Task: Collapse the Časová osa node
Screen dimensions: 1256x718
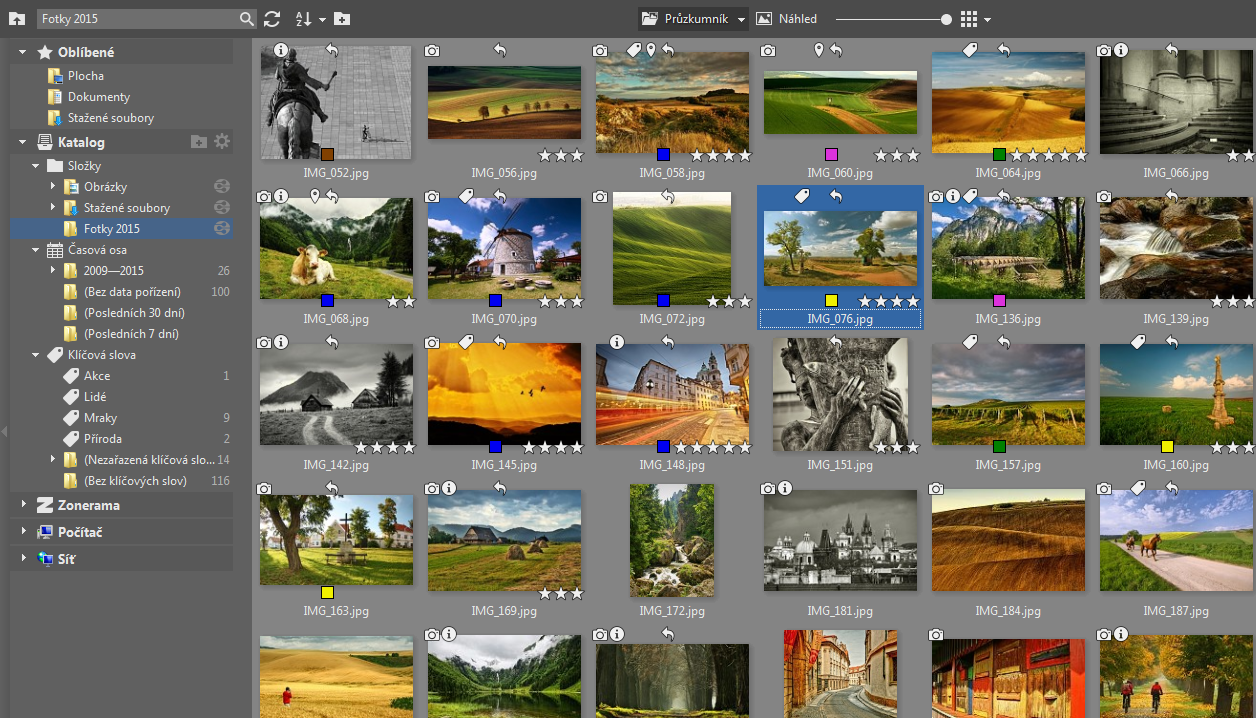Action: click(37, 250)
